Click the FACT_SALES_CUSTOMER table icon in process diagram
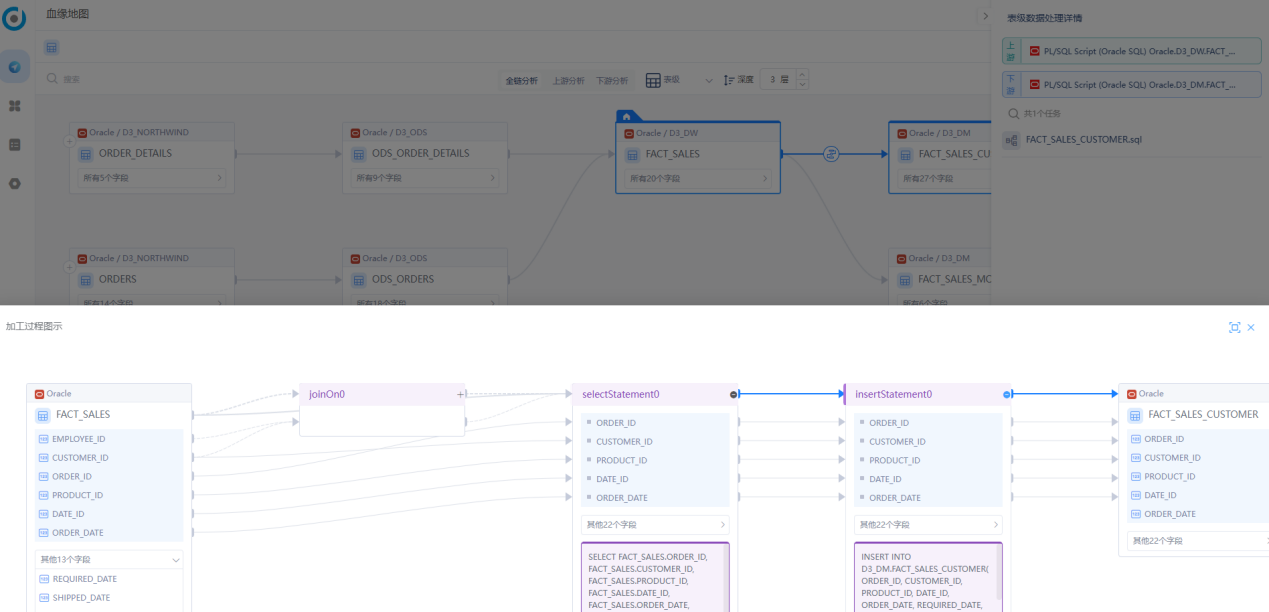The image size is (1269, 612). tap(1135, 415)
